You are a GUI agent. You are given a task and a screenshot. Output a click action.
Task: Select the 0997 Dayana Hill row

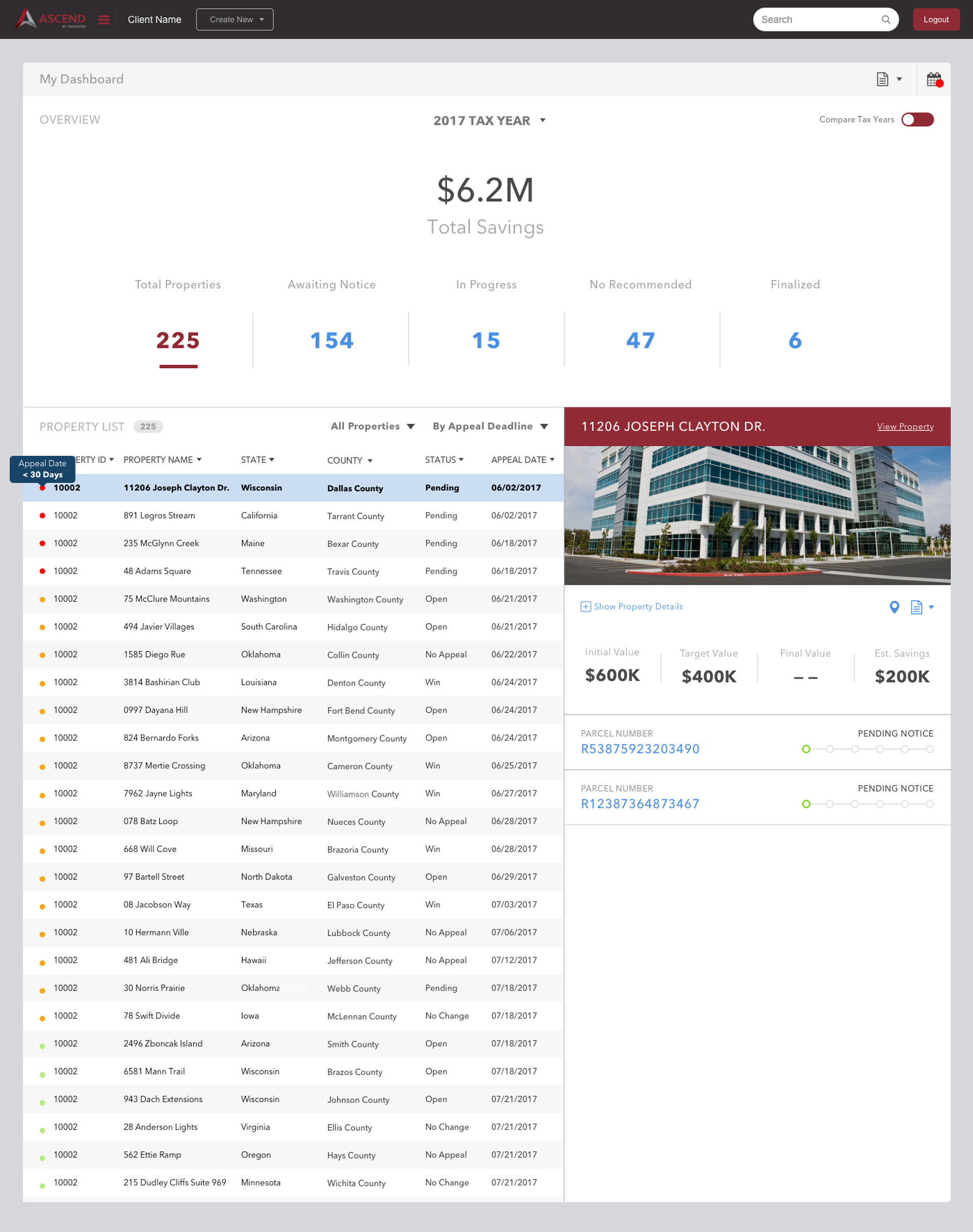coord(293,710)
